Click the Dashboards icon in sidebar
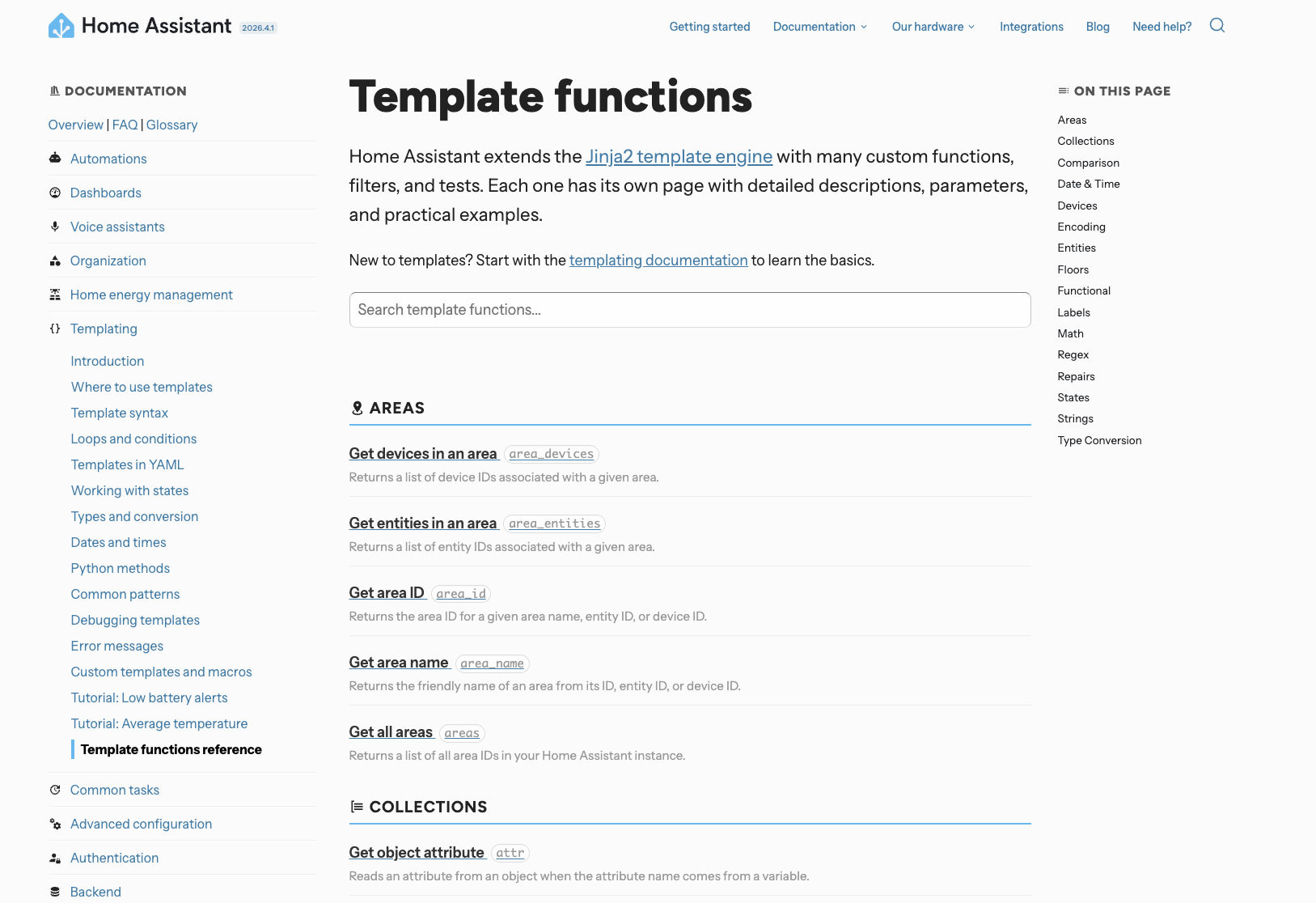Viewport: 1316px width, 903px height. [55, 193]
